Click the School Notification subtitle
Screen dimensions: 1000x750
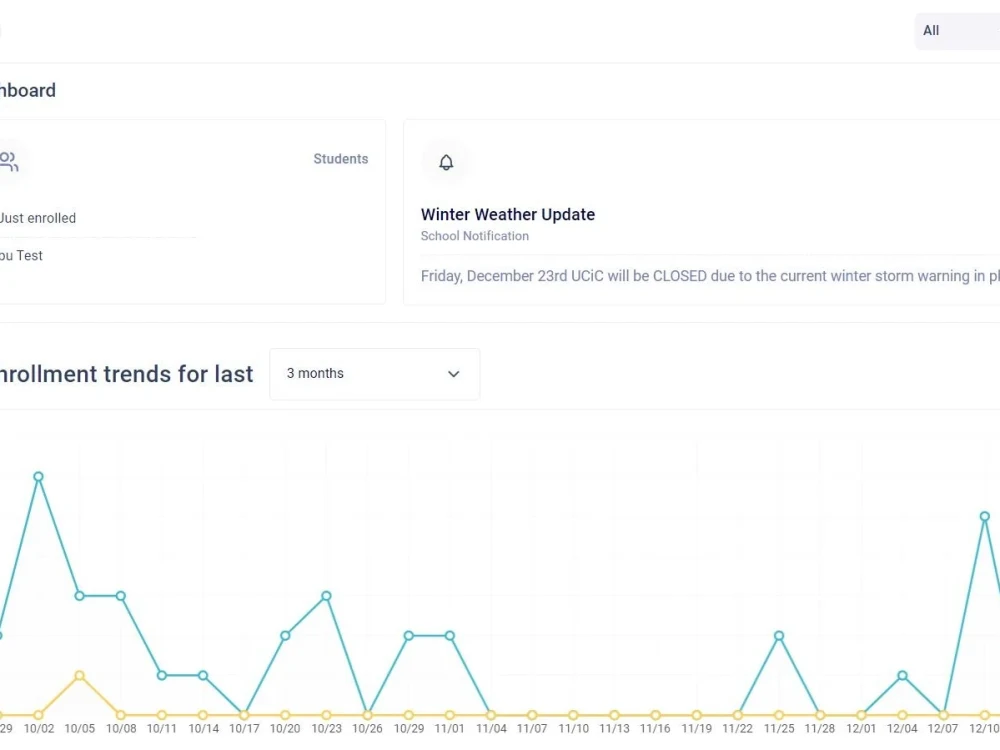[x=474, y=236]
